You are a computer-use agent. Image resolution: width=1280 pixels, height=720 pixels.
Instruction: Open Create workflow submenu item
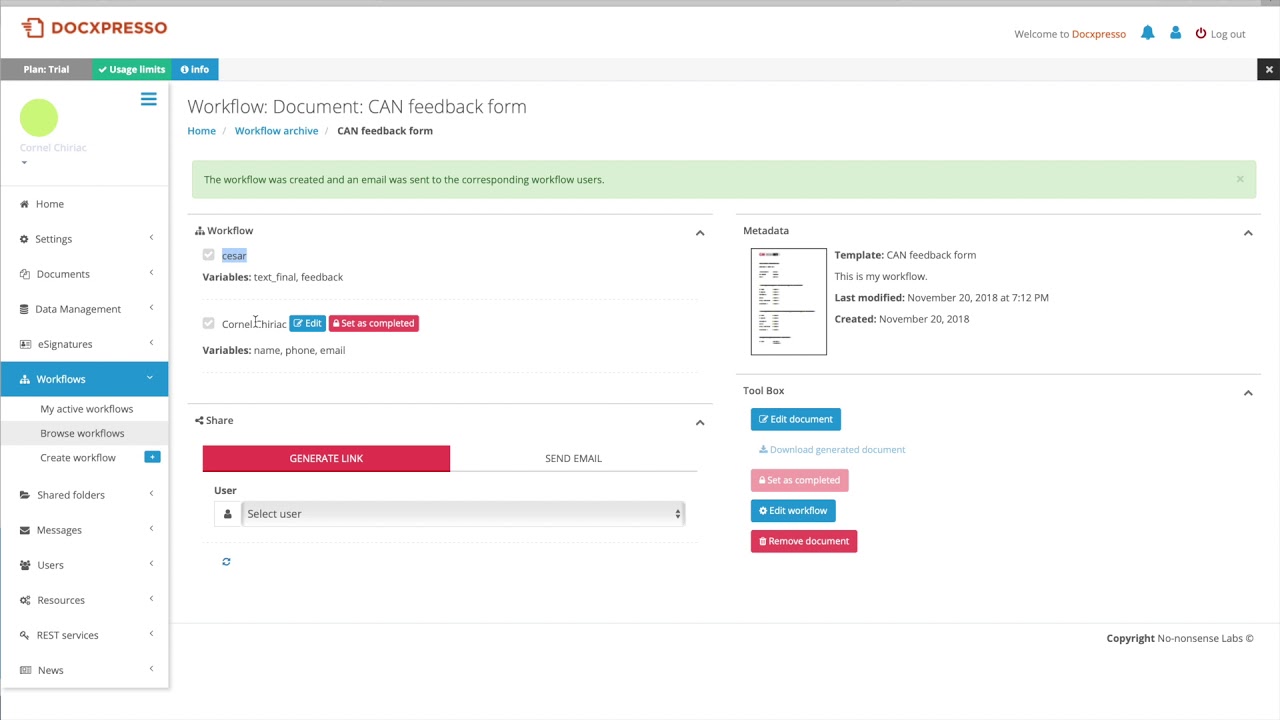coord(78,458)
